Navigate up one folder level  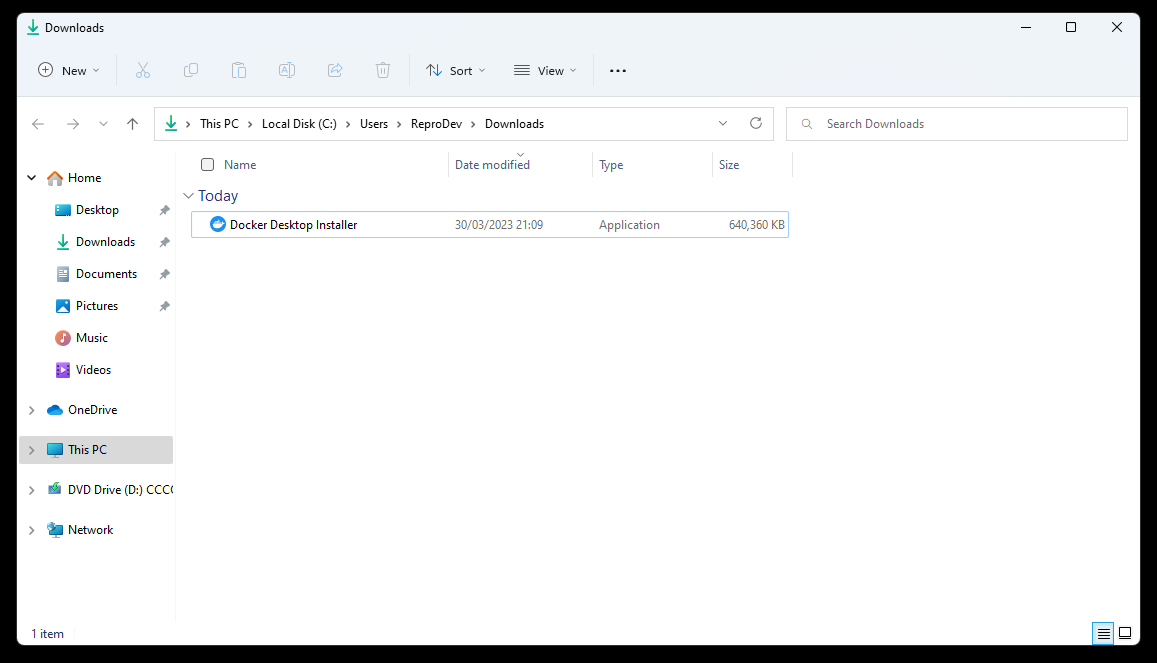coord(132,123)
